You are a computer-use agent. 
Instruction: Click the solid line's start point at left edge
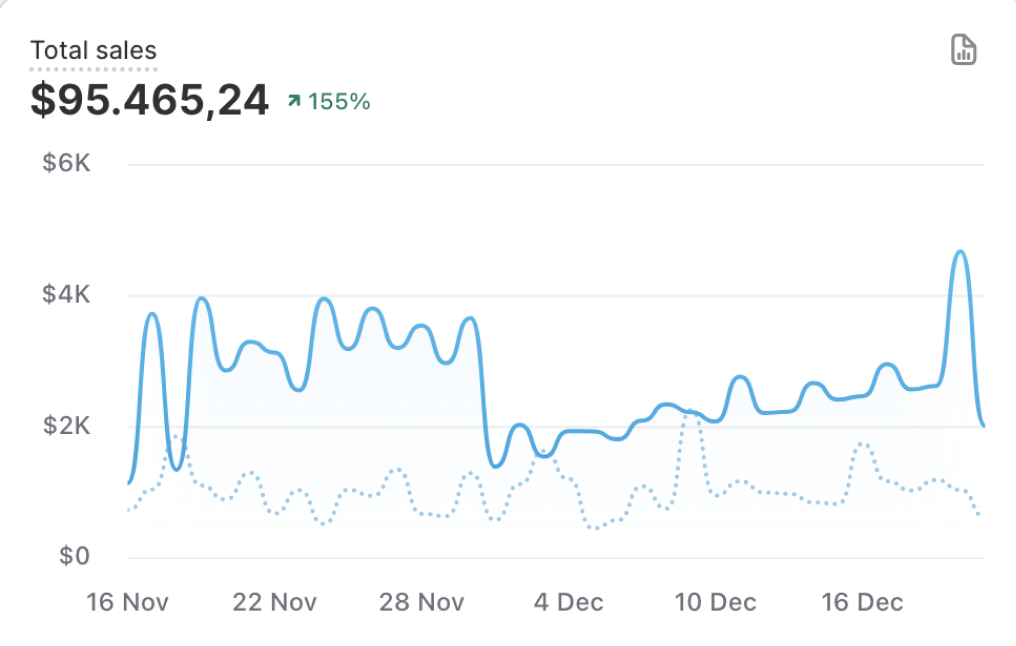pyautogui.click(x=129, y=483)
